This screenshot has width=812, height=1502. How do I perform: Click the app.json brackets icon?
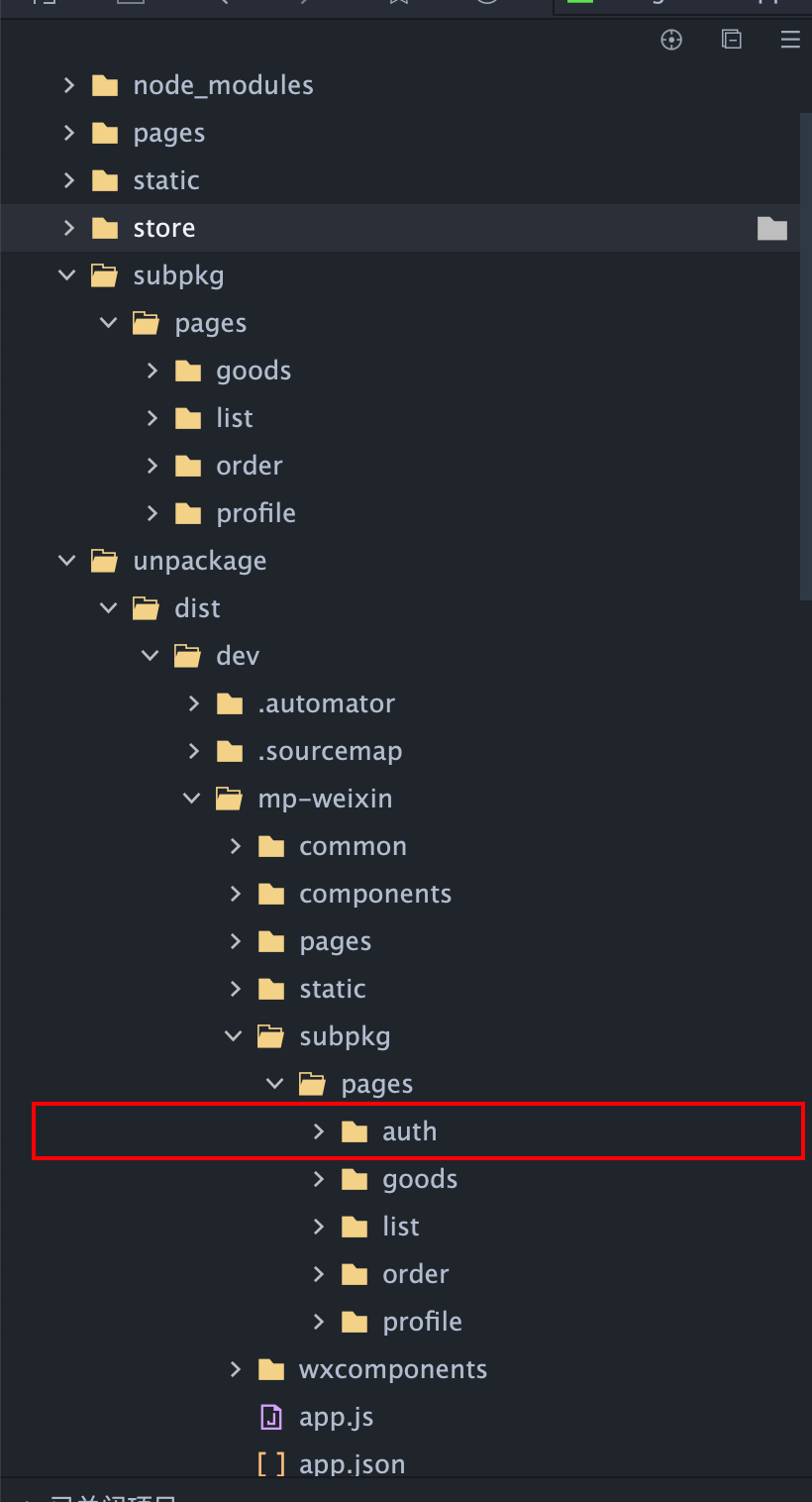pos(270,1464)
